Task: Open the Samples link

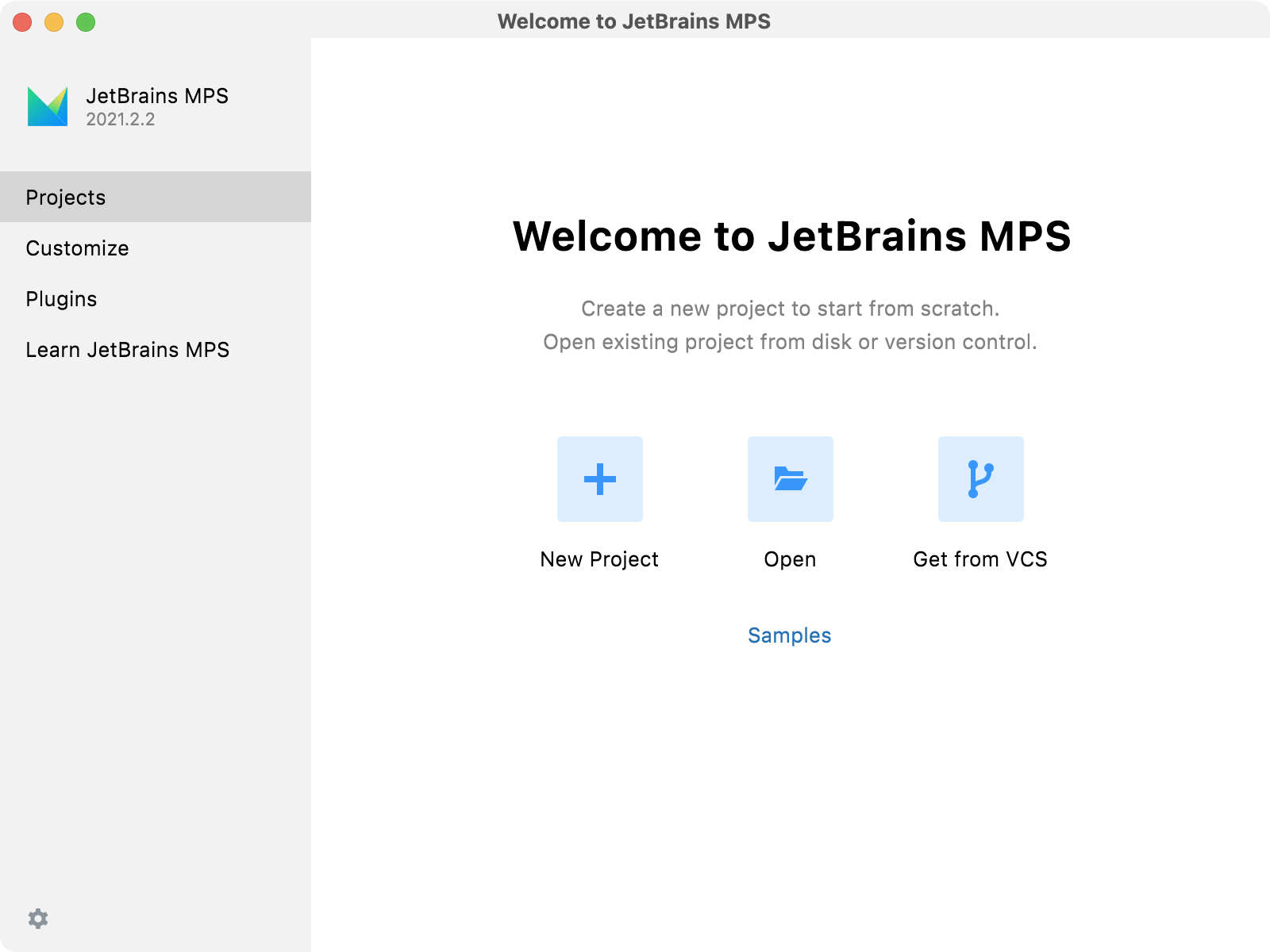Action: [790, 635]
